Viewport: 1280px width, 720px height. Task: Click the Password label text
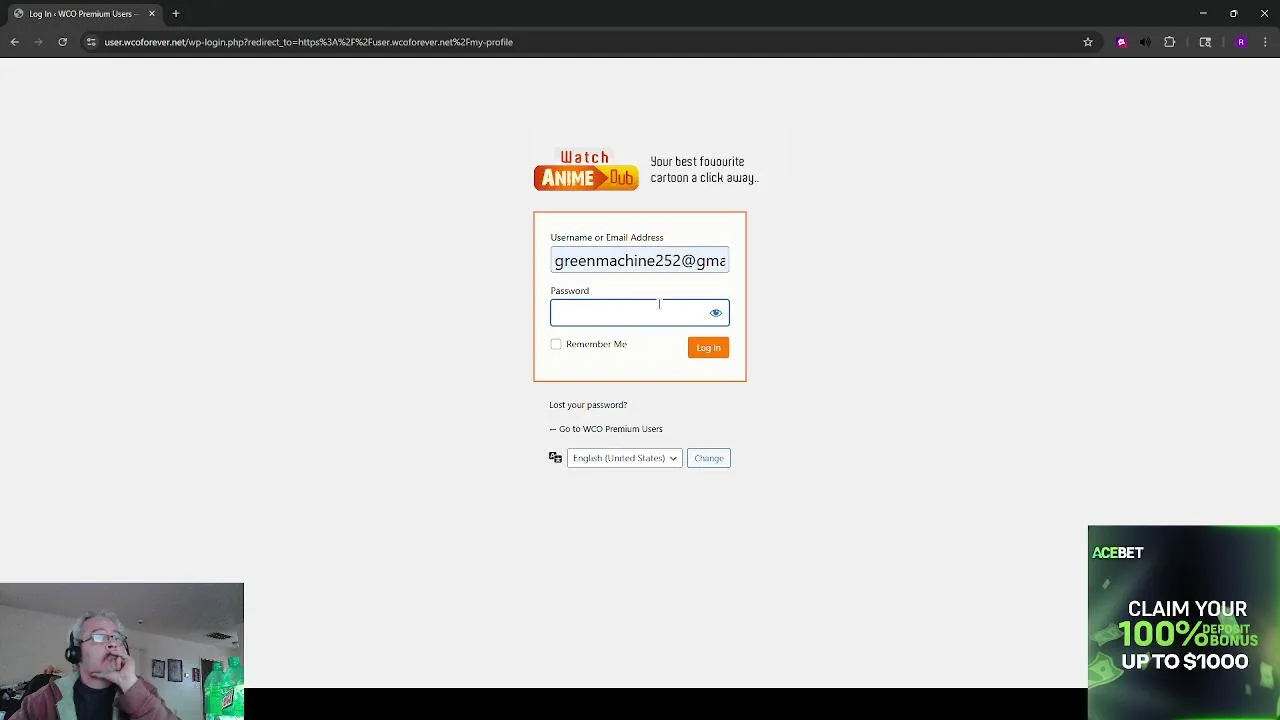570,291
